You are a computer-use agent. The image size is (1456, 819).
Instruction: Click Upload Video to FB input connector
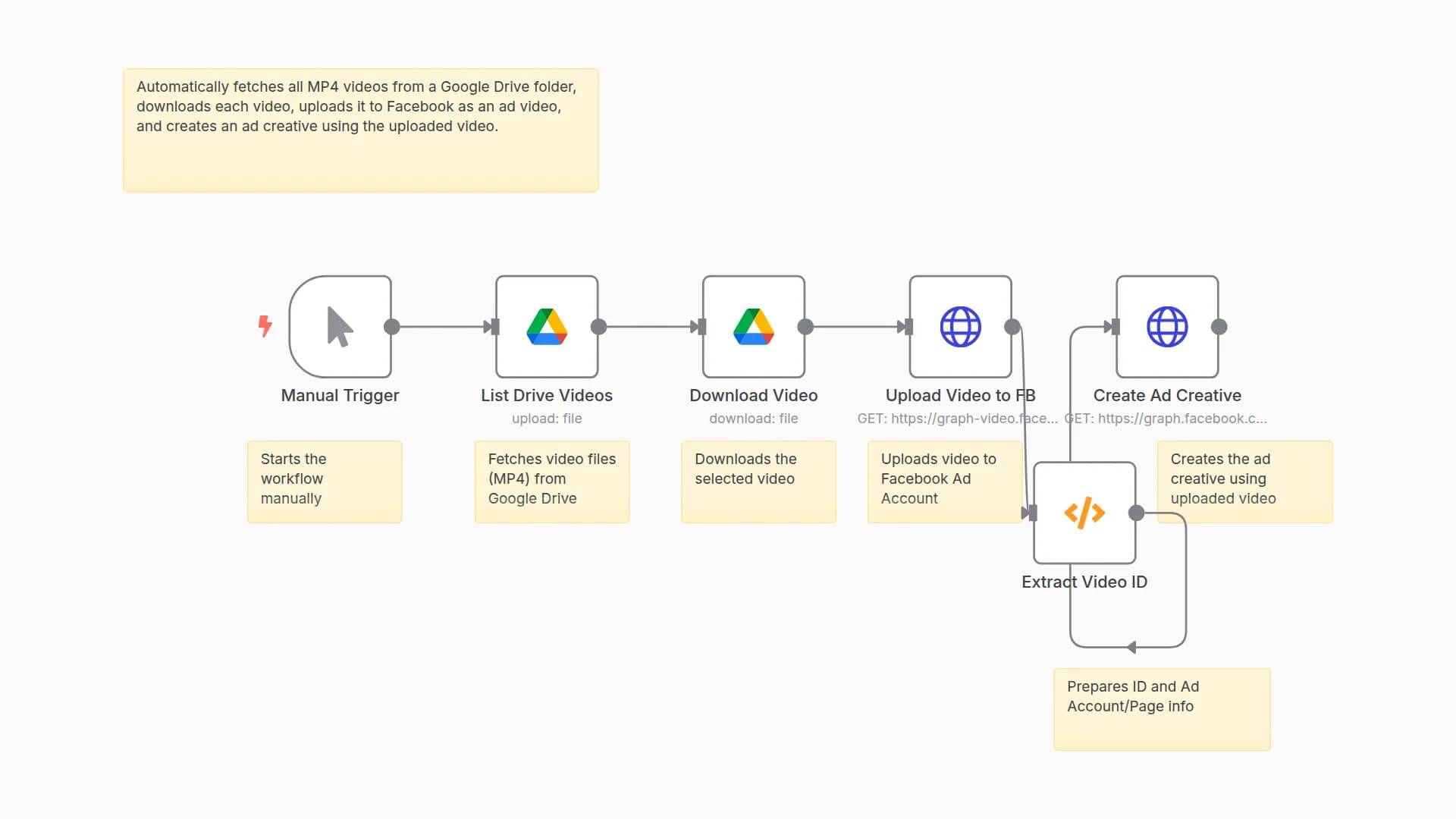(x=908, y=327)
